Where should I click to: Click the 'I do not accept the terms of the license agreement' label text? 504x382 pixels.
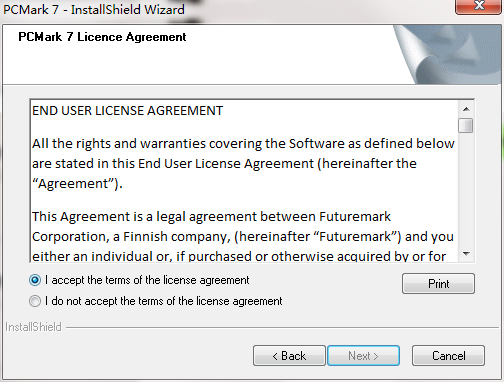point(164,301)
